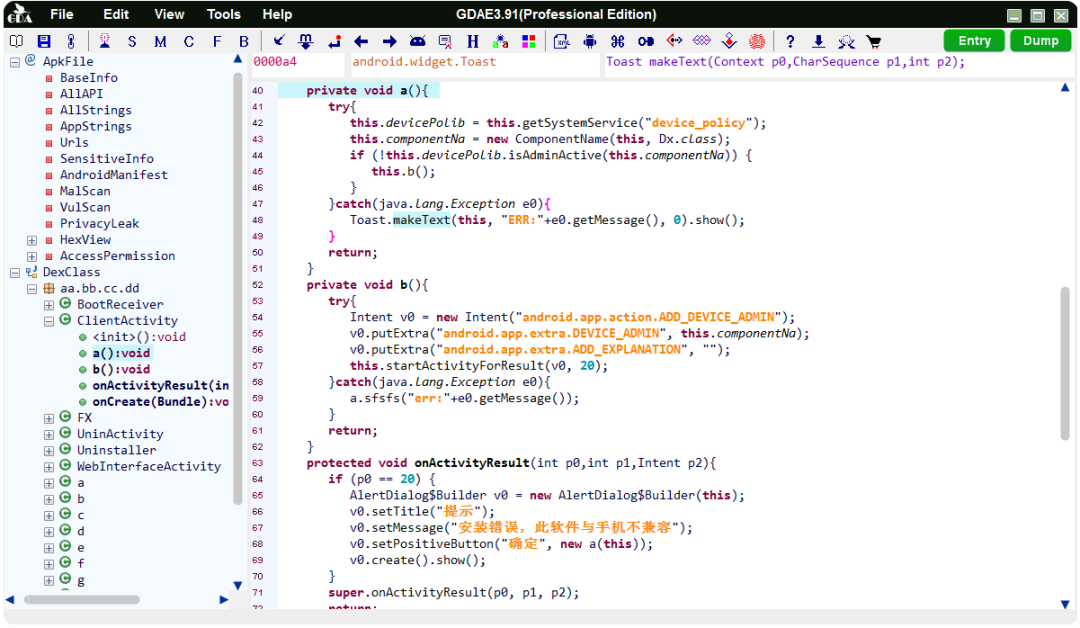The height and width of the screenshot is (628, 1080).
Task: Click the green Entry button
Action: tap(974, 41)
